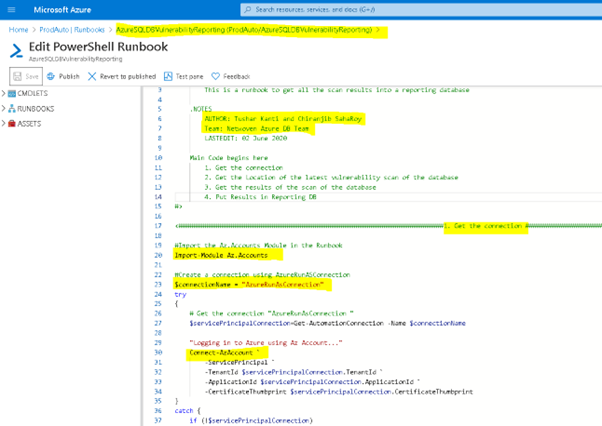Click the Team: Netwoven Azure DB Team line
Screen dimensions: 602x426
(x=256, y=129)
